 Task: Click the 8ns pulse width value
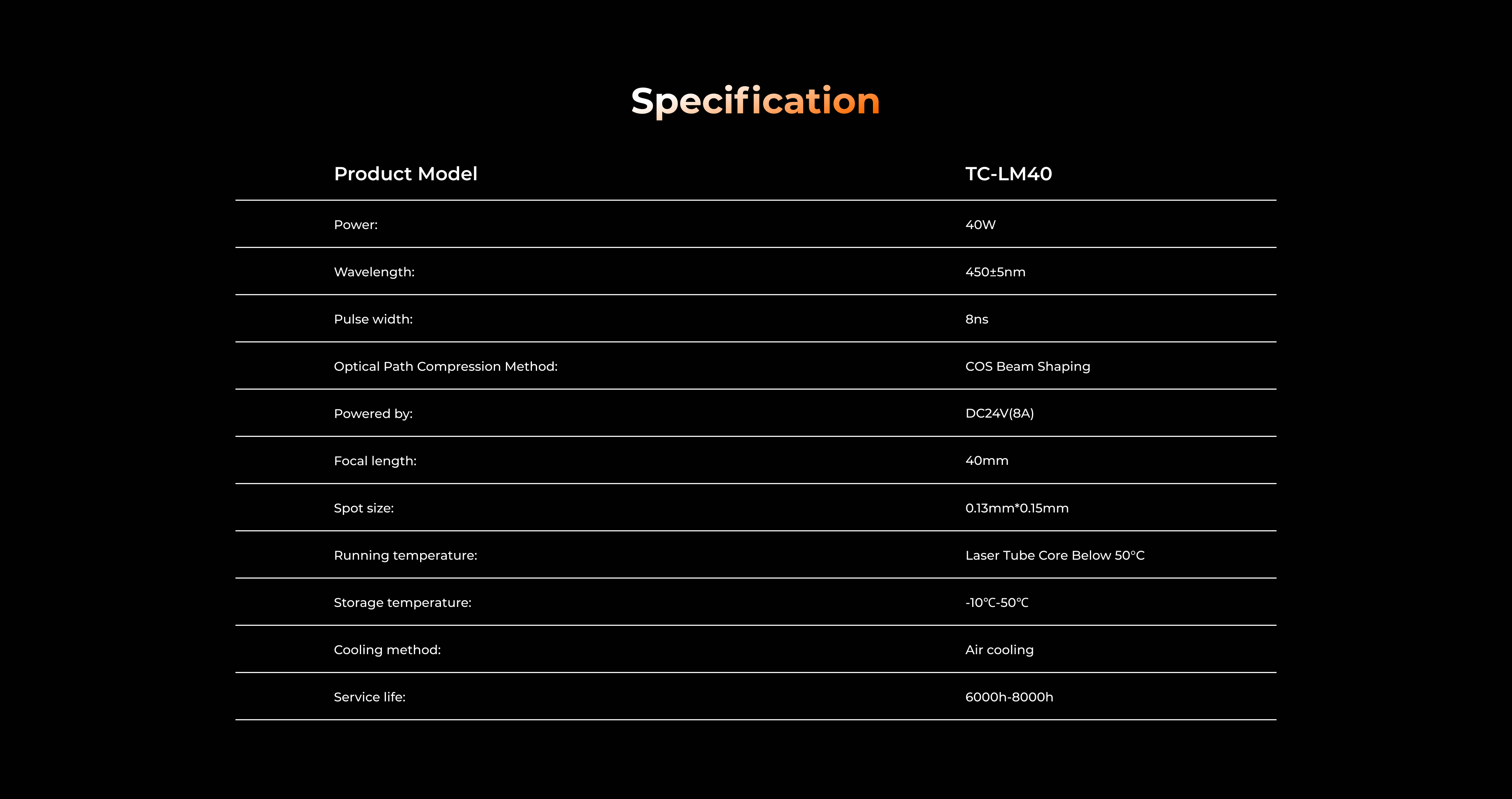tap(976, 319)
